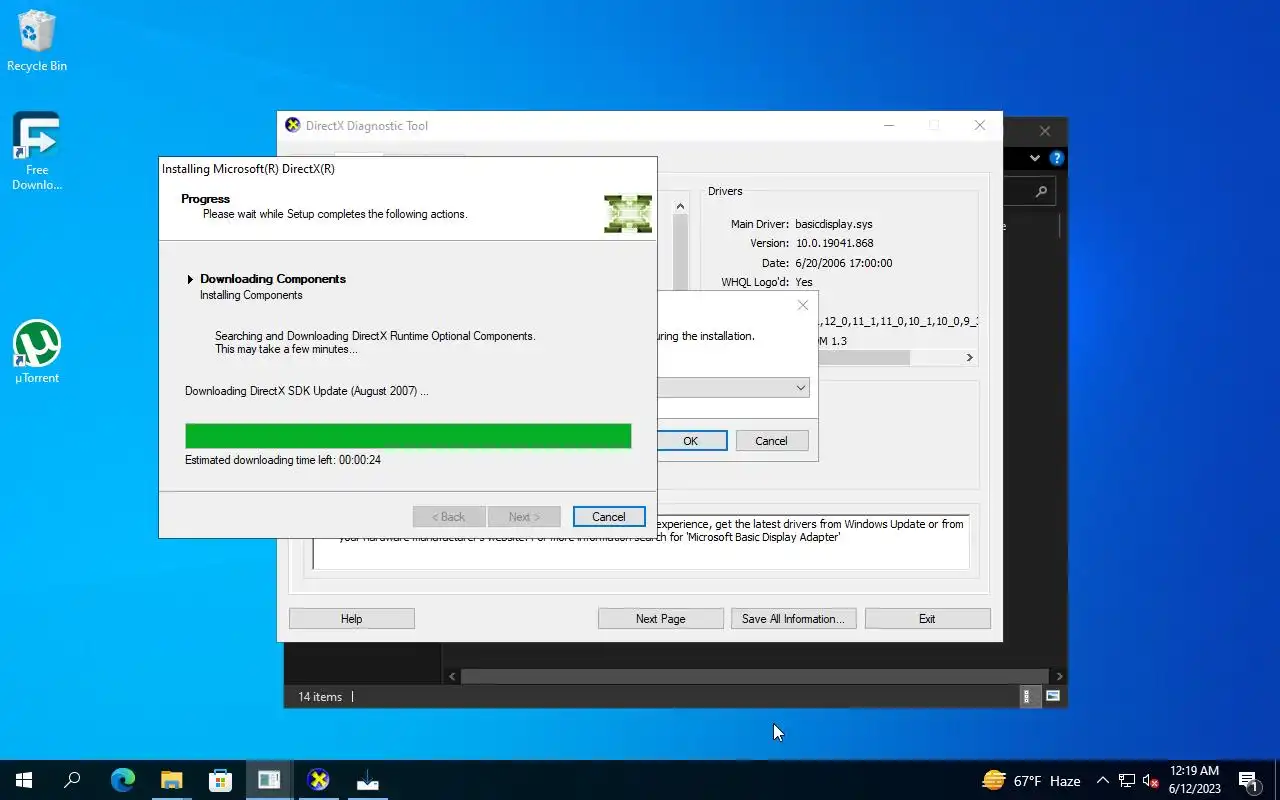Open the clock showing 12:19 AM

pyautogui.click(x=1194, y=780)
